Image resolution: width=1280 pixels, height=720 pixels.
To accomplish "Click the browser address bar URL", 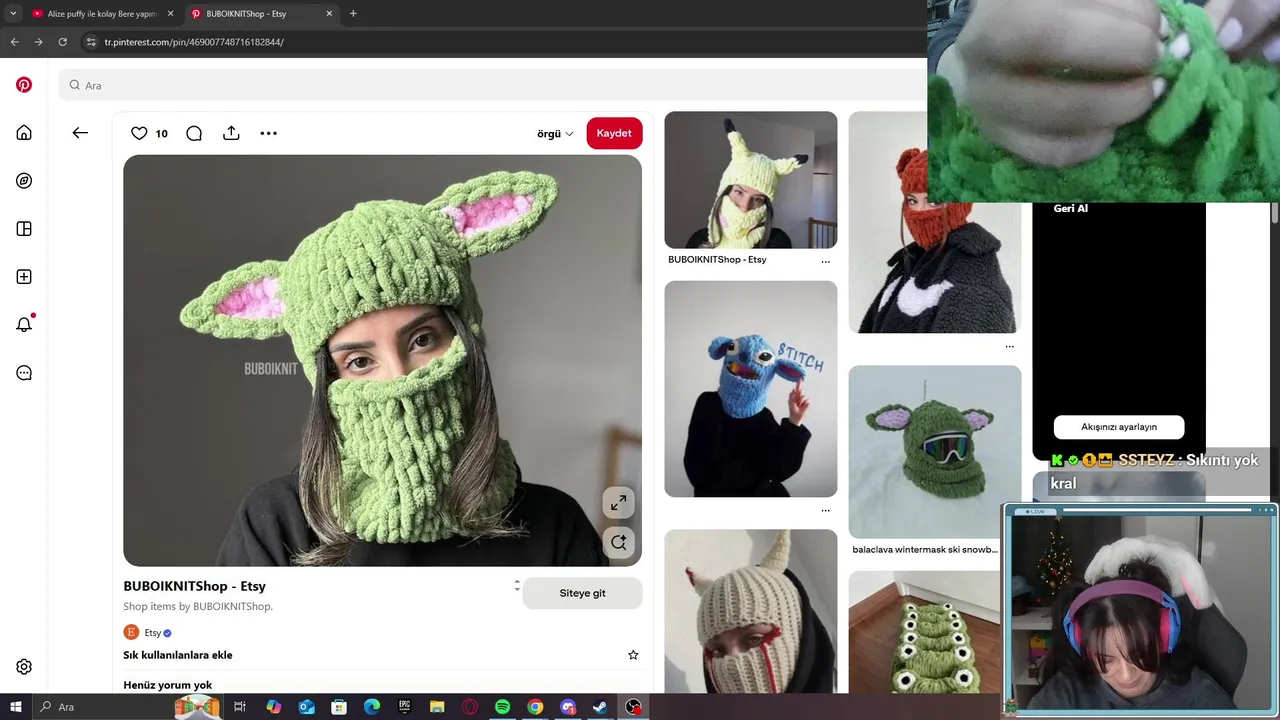I will [x=194, y=42].
